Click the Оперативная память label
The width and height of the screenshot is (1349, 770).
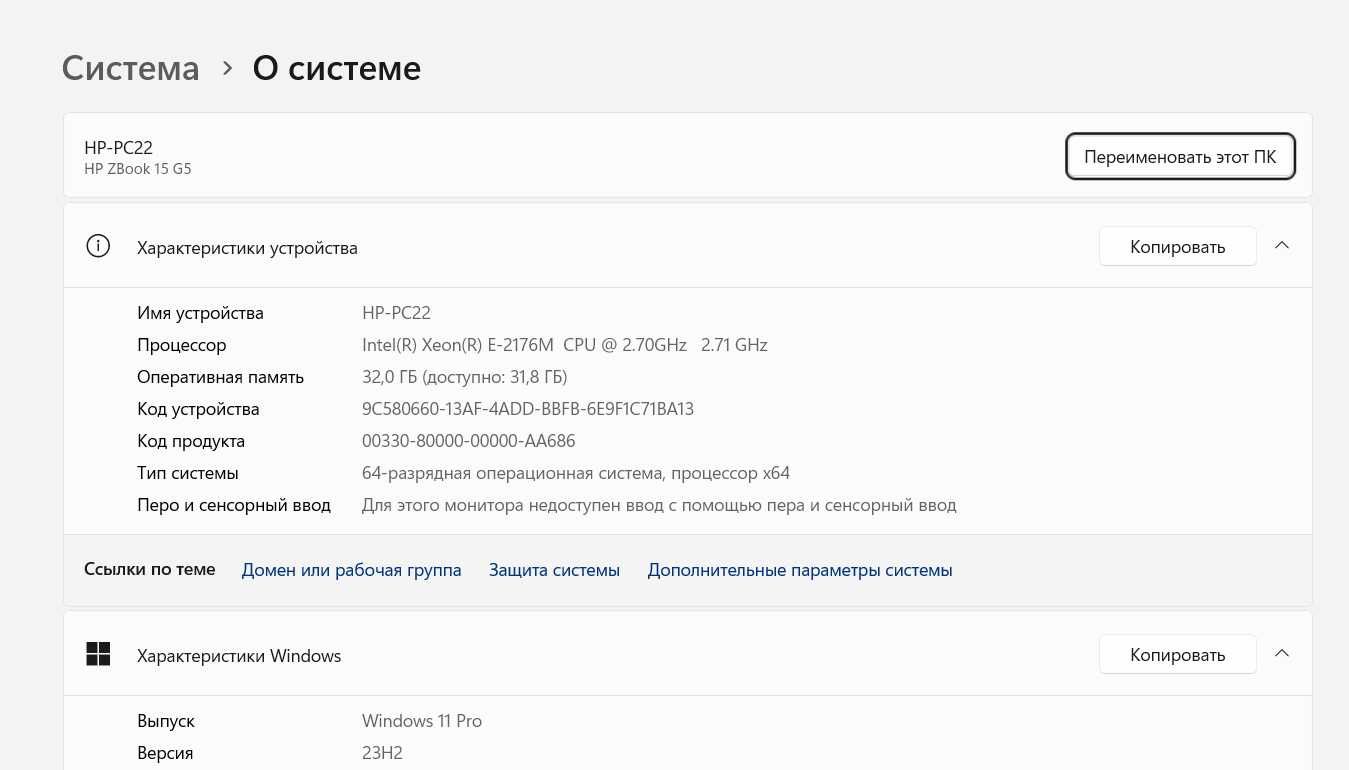click(x=220, y=377)
